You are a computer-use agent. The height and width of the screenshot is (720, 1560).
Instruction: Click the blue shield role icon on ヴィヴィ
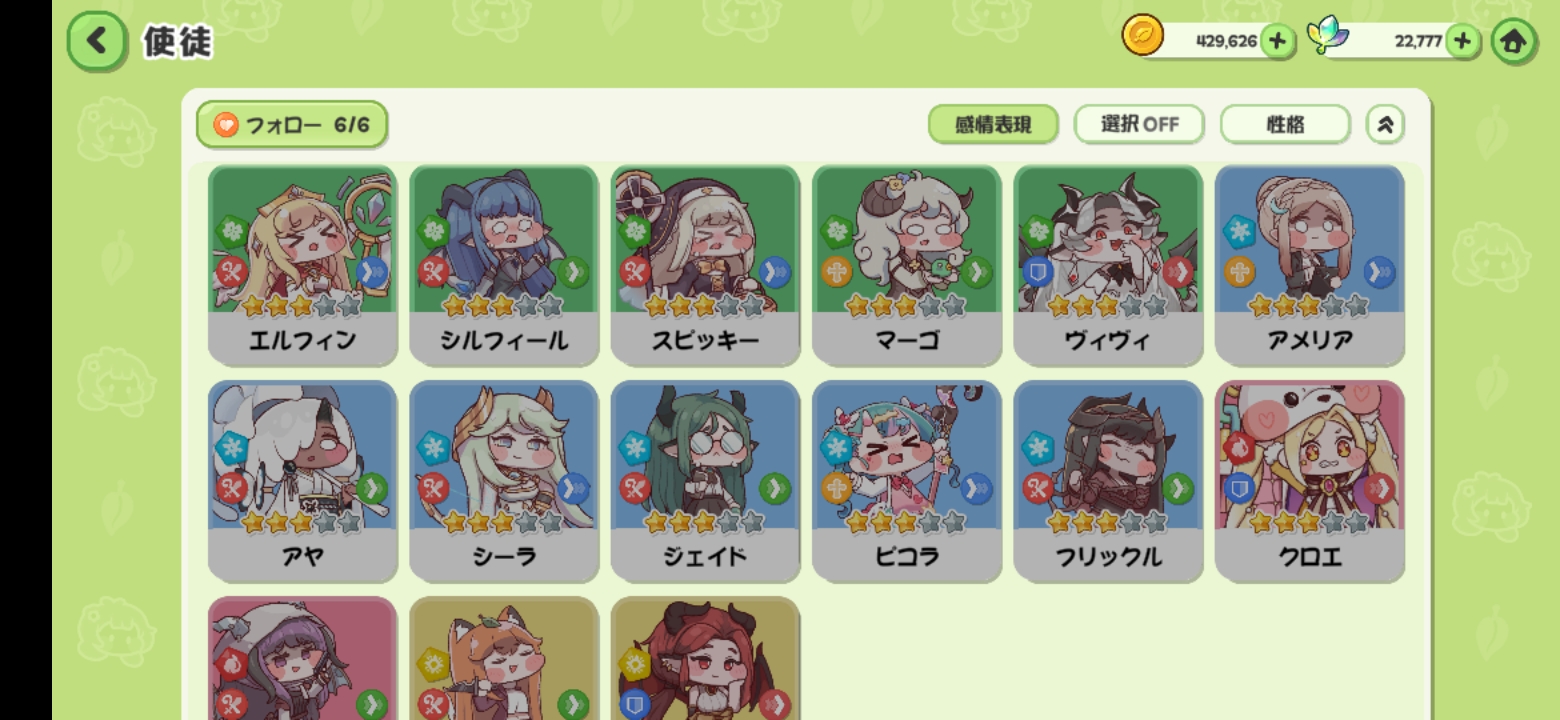point(1037,271)
